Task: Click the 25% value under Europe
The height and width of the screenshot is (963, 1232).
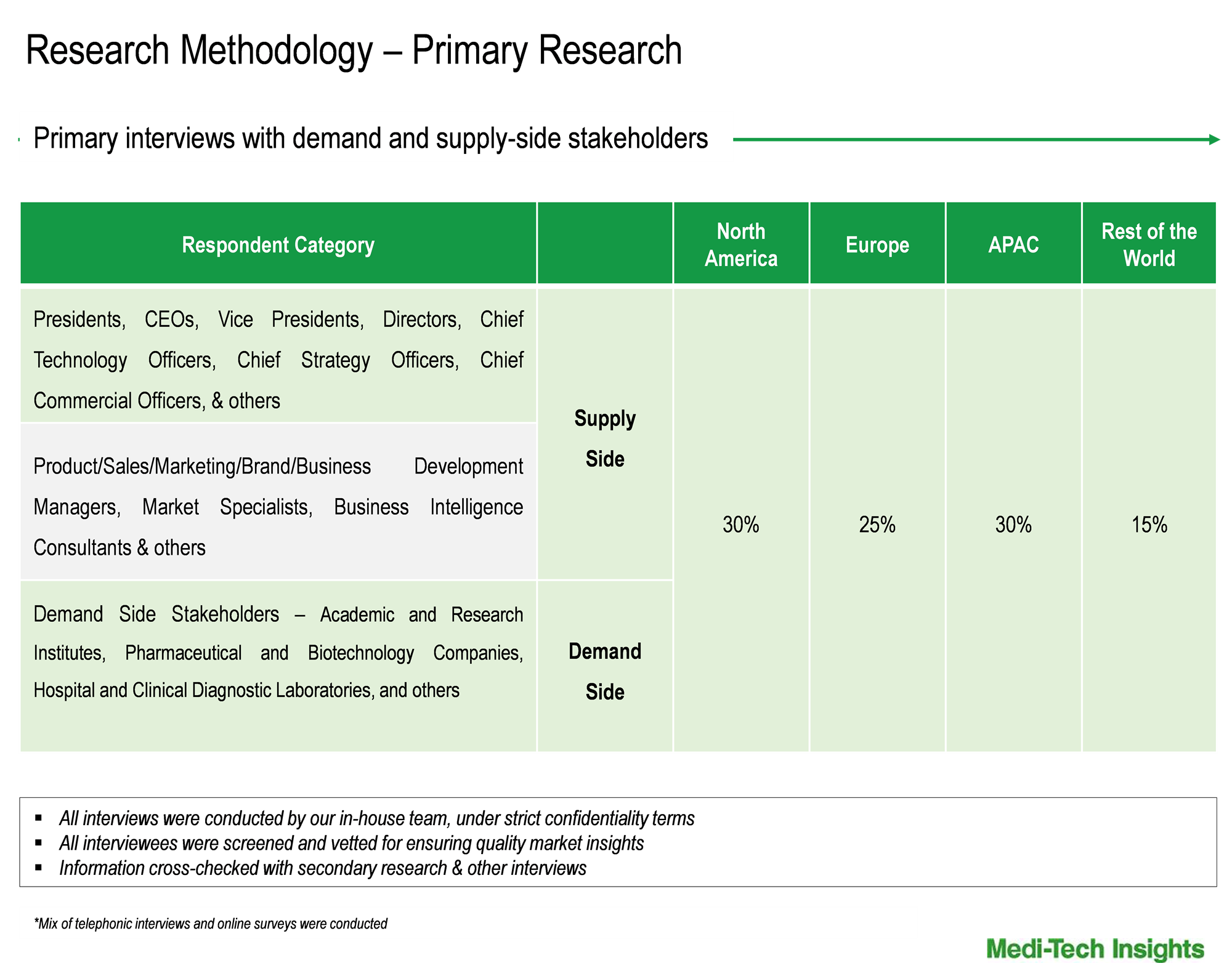Action: click(877, 525)
